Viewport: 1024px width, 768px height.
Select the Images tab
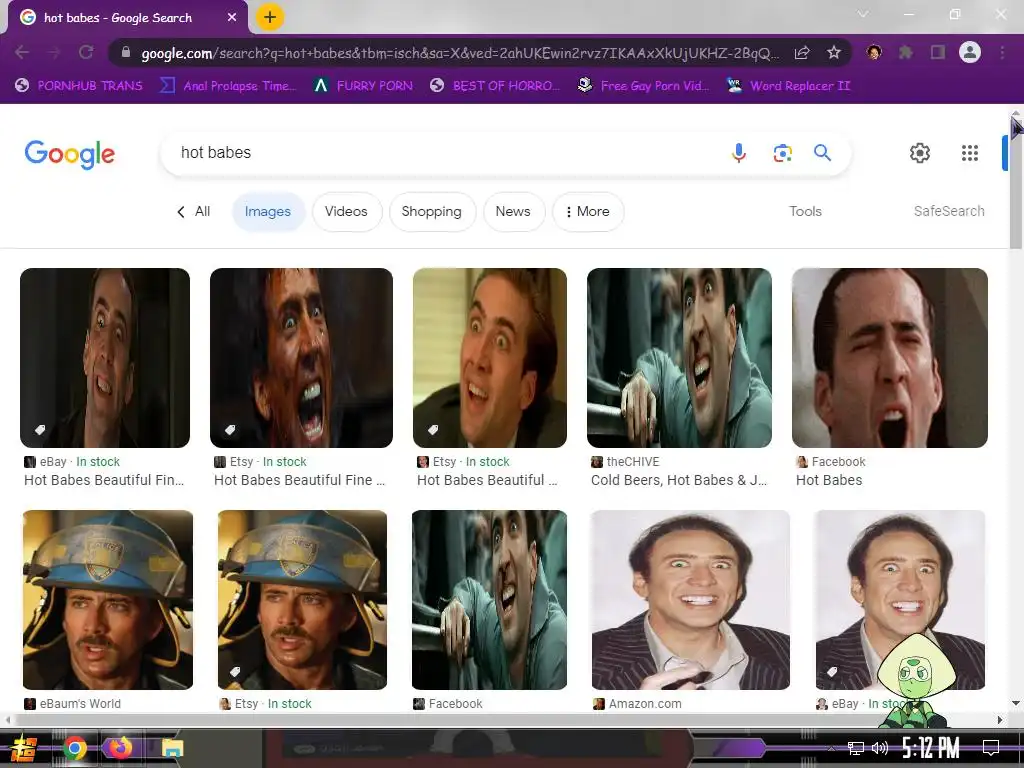click(x=268, y=212)
